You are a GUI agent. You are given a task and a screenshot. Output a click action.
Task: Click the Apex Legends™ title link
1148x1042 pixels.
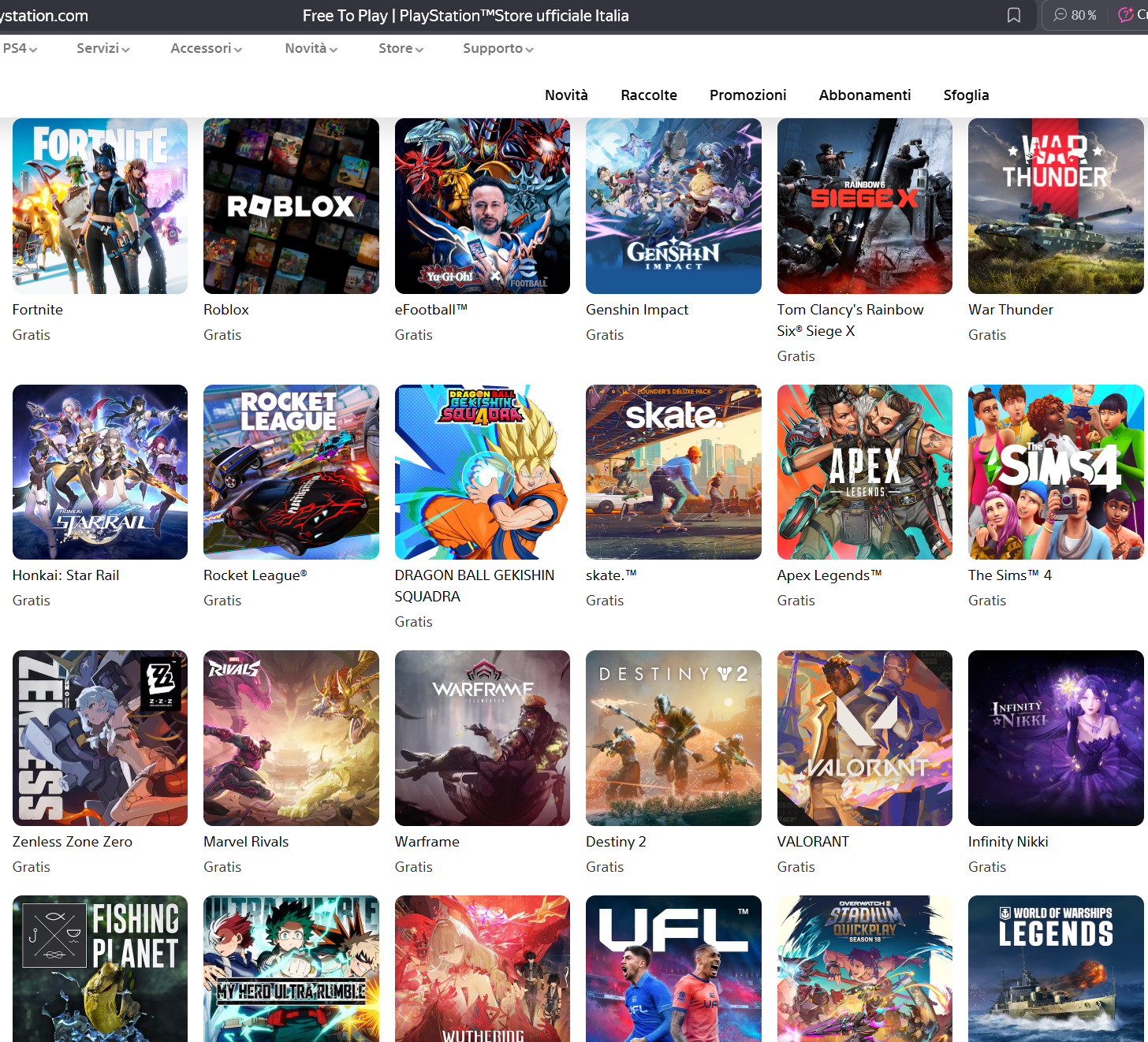(829, 575)
